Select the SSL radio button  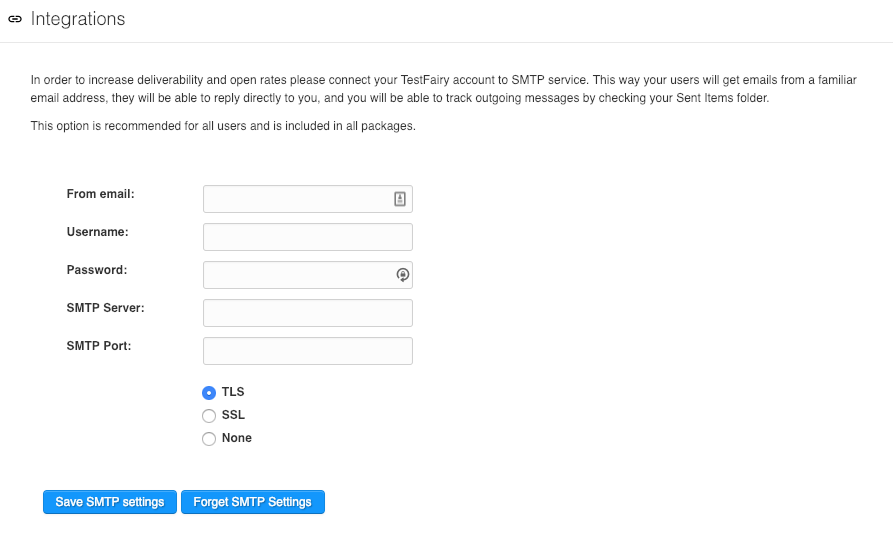coord(209,416)
